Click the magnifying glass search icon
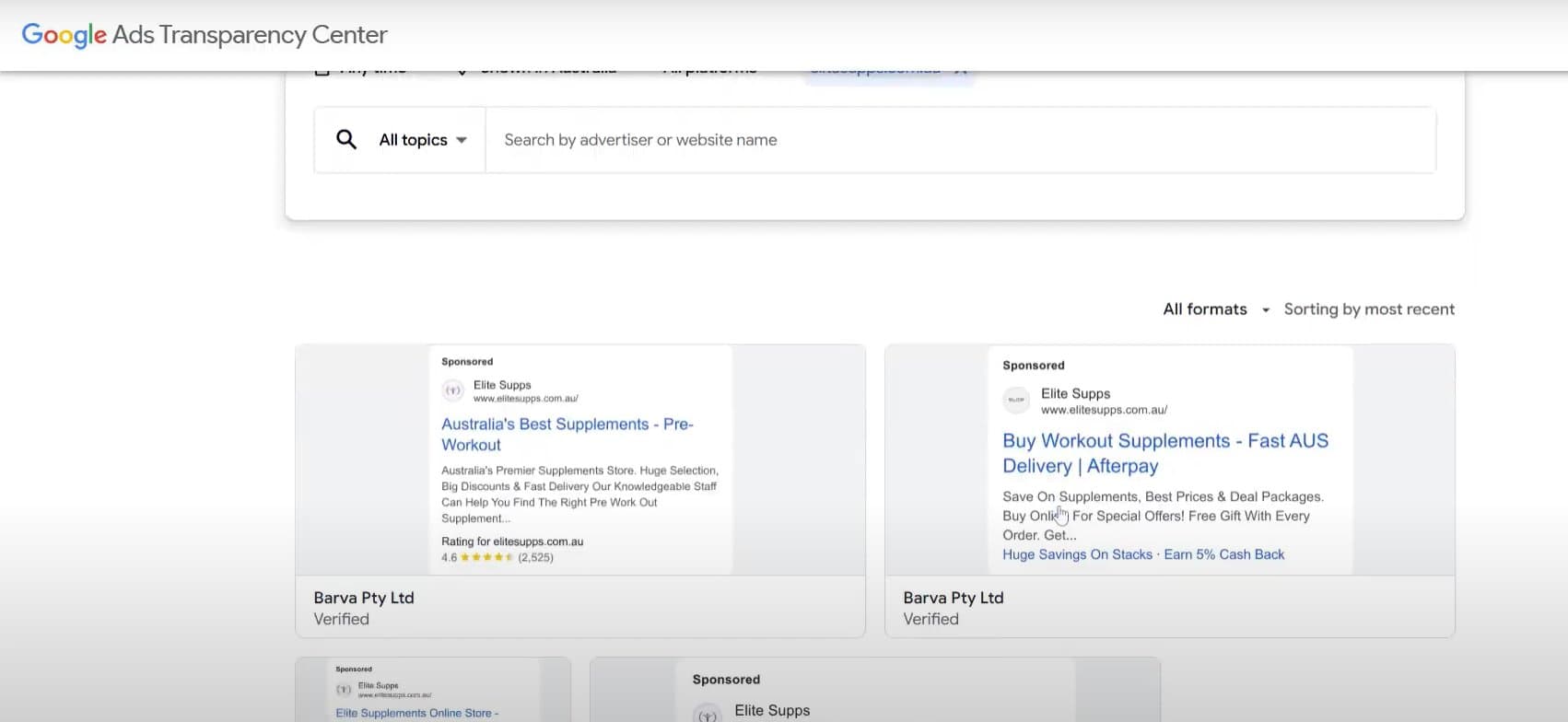 point(346,140)
